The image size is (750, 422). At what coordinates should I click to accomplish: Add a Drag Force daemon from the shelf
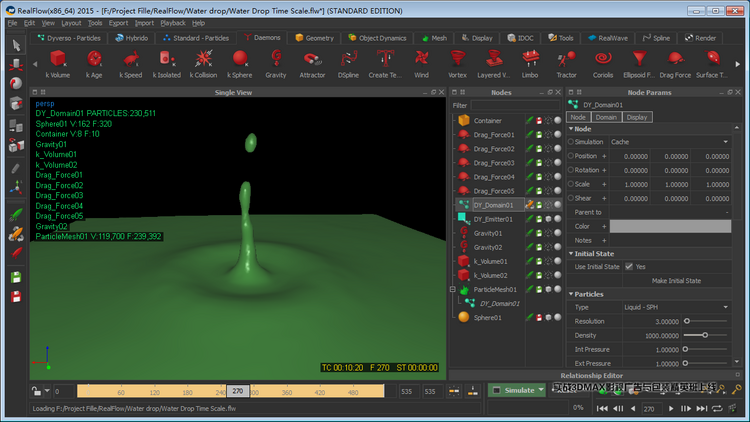[675, 64]
